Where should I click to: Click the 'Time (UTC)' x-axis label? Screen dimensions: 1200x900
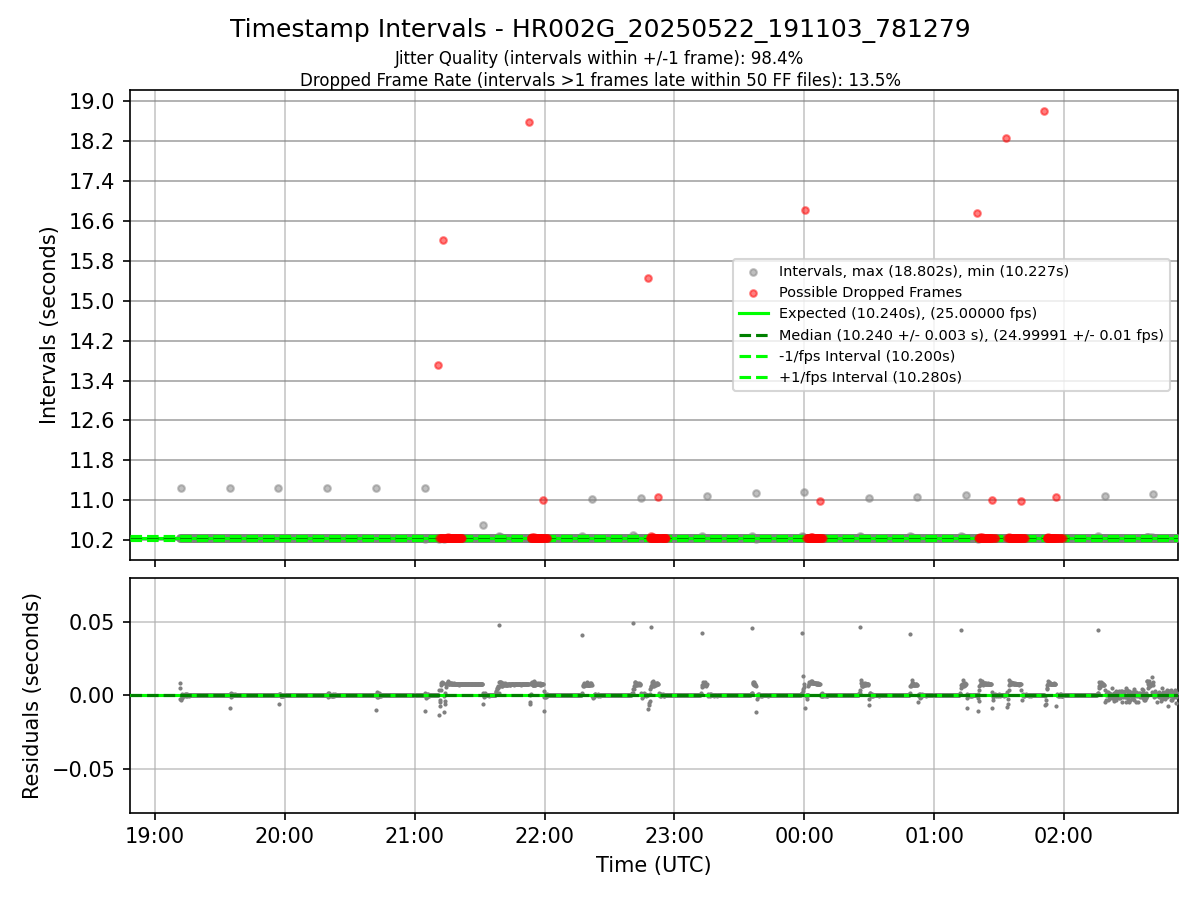click(653, 865)
